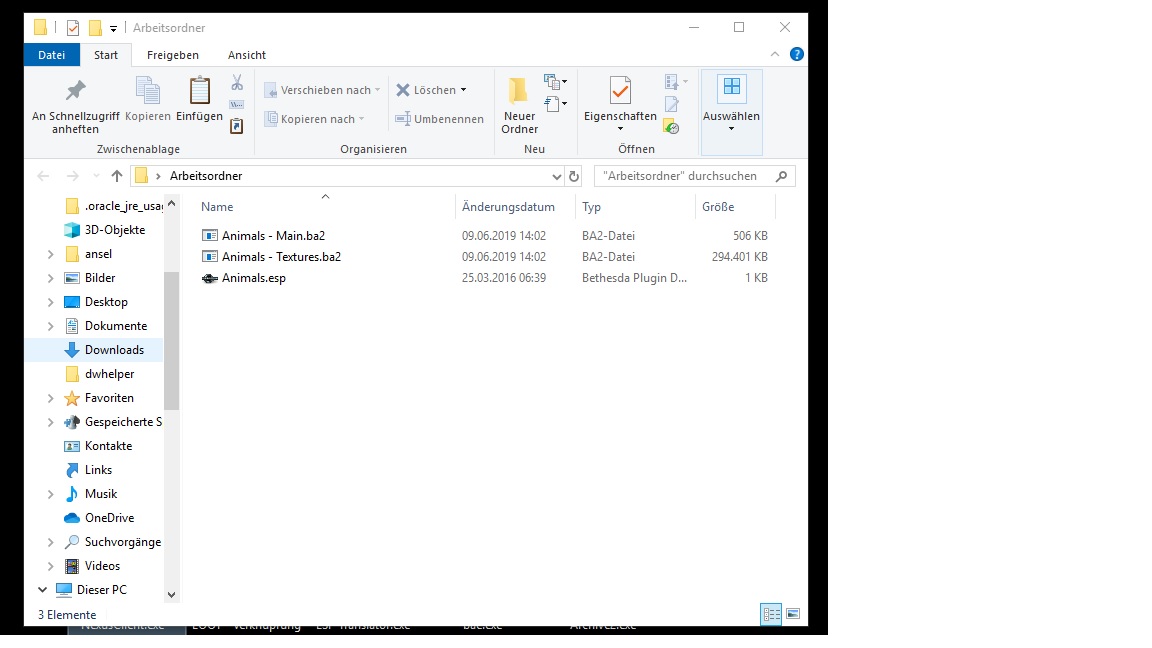Go up one folder level arrow
This screenshot has height=648, width=1152.
click(x=117, y=176)
